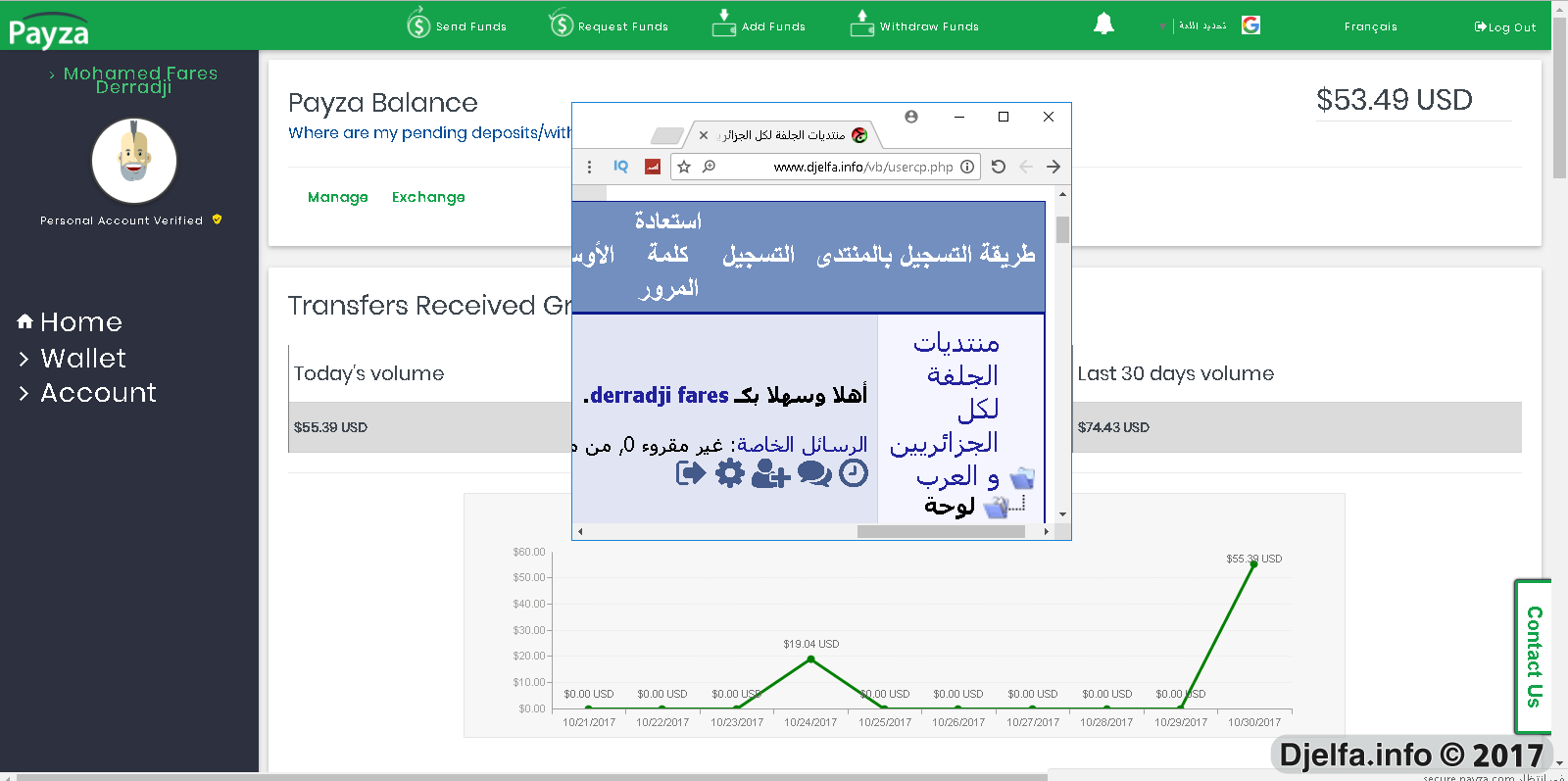Viewport: 1568px width, 781px height.
Task: Click the Log Out link
Action: point(1505,27)
